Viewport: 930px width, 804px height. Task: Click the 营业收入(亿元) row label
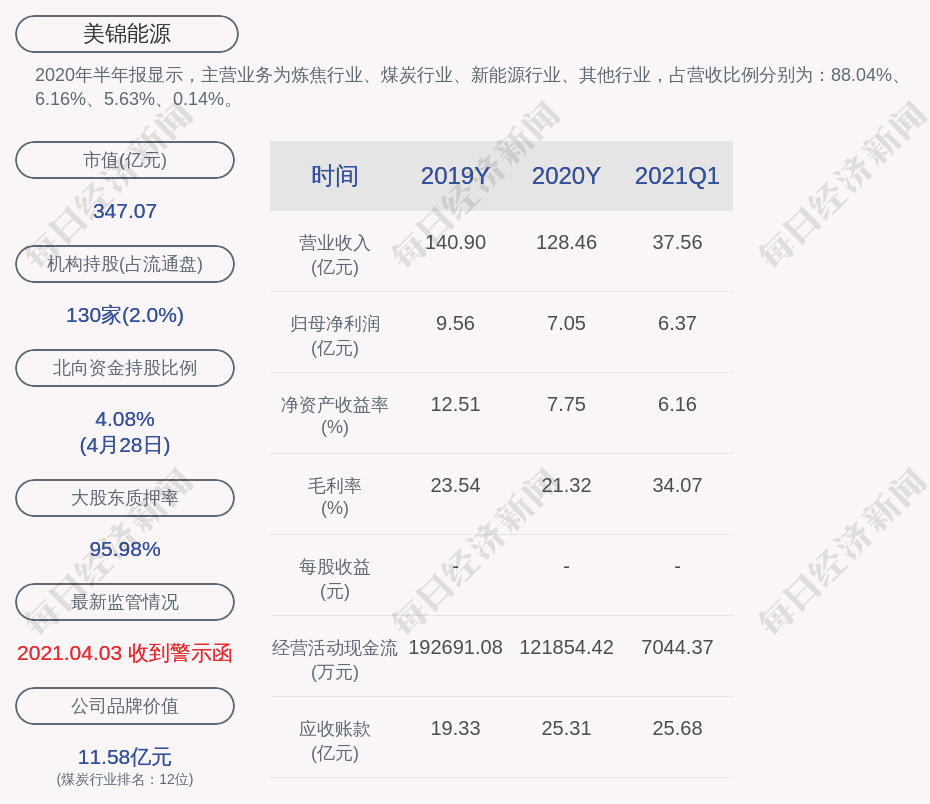[x=334, y=255]
